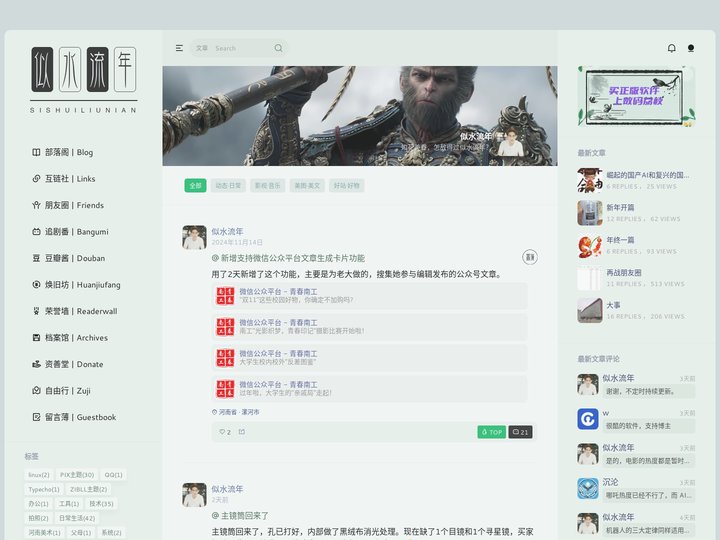Select the 全部 category tab
The image size is (720, 540).
195,186
